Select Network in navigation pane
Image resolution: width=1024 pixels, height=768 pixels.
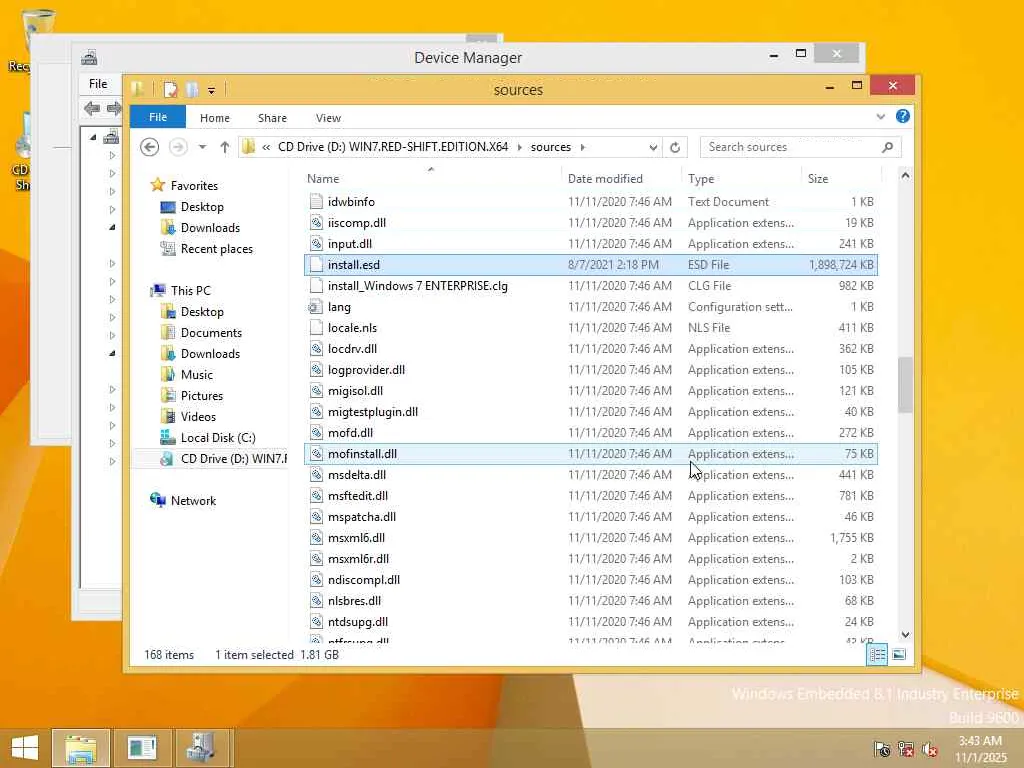tap(193, 500)
